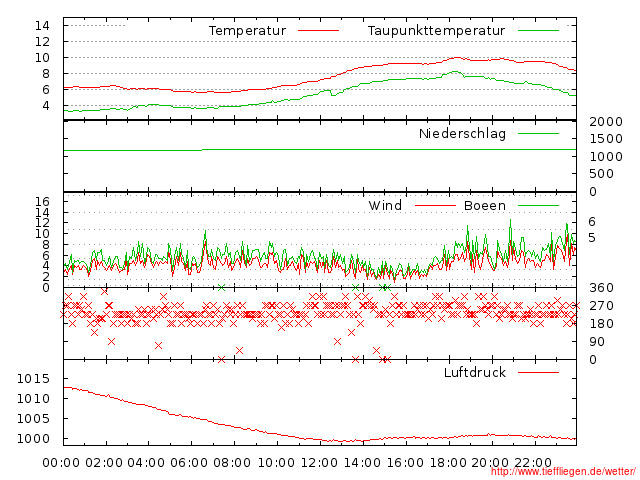Viewport: 640px width, 480px height.
Task: Click the 14:00 time axis label
Action: [362, 463]
